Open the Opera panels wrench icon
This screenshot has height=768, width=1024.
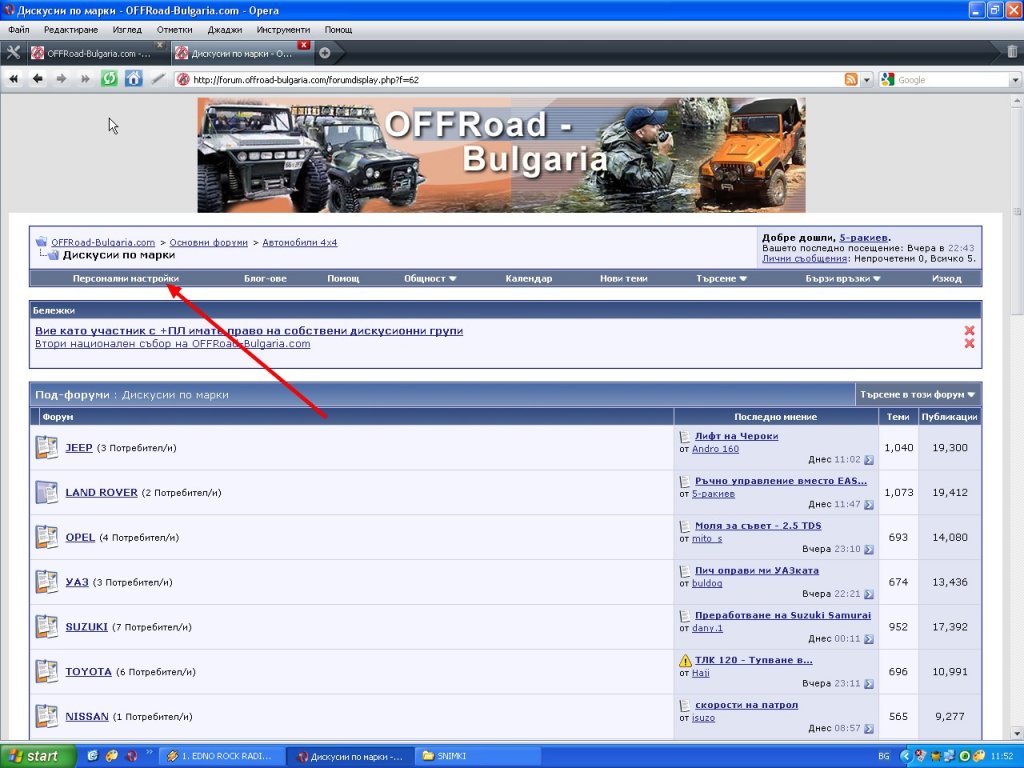point(13,53)
